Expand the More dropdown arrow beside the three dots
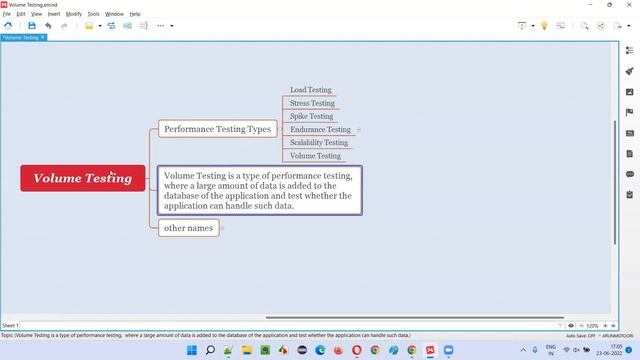640x360 pixels. pos(172,26)
